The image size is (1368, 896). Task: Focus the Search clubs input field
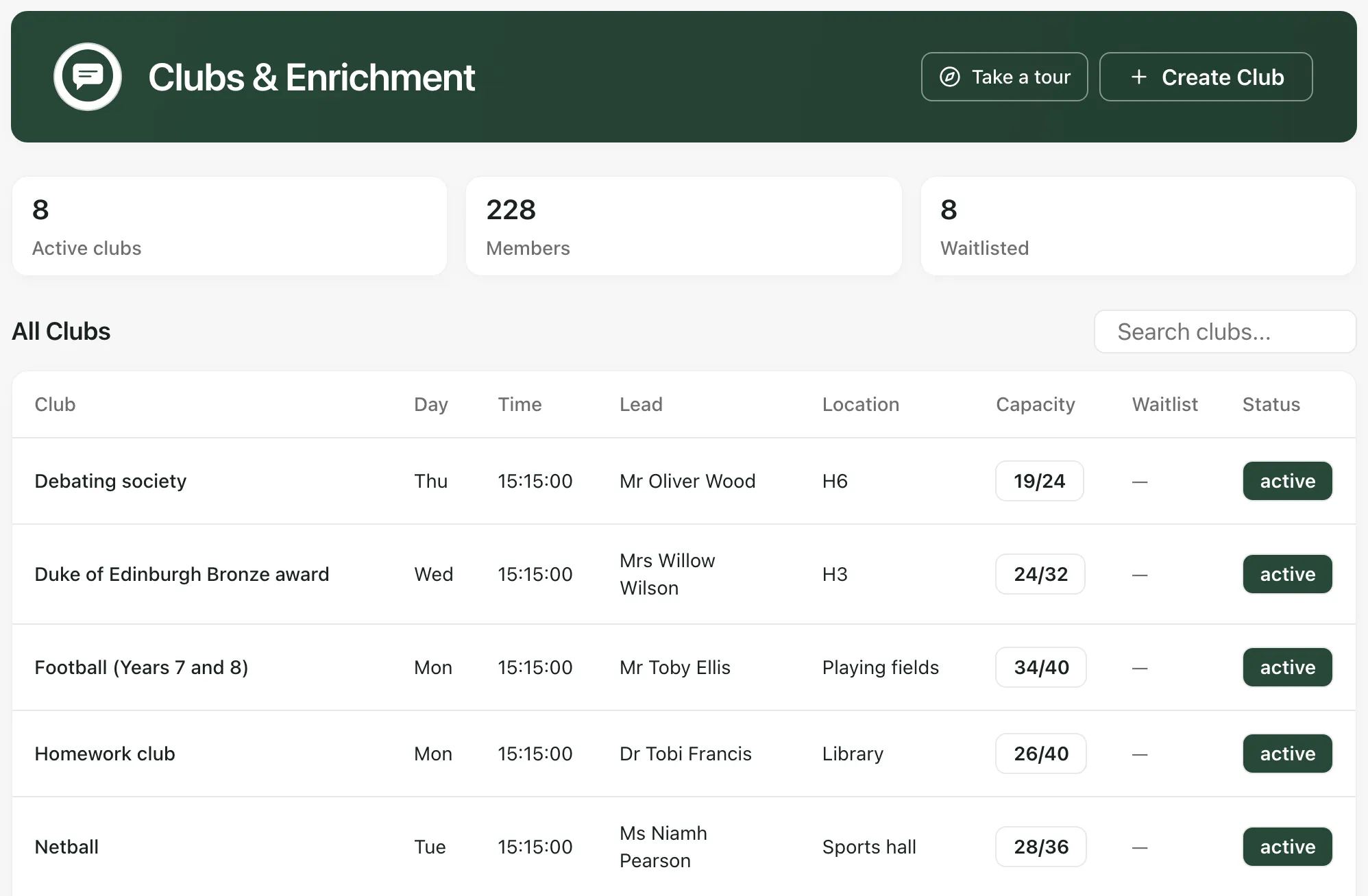(x=1225, y=332)
